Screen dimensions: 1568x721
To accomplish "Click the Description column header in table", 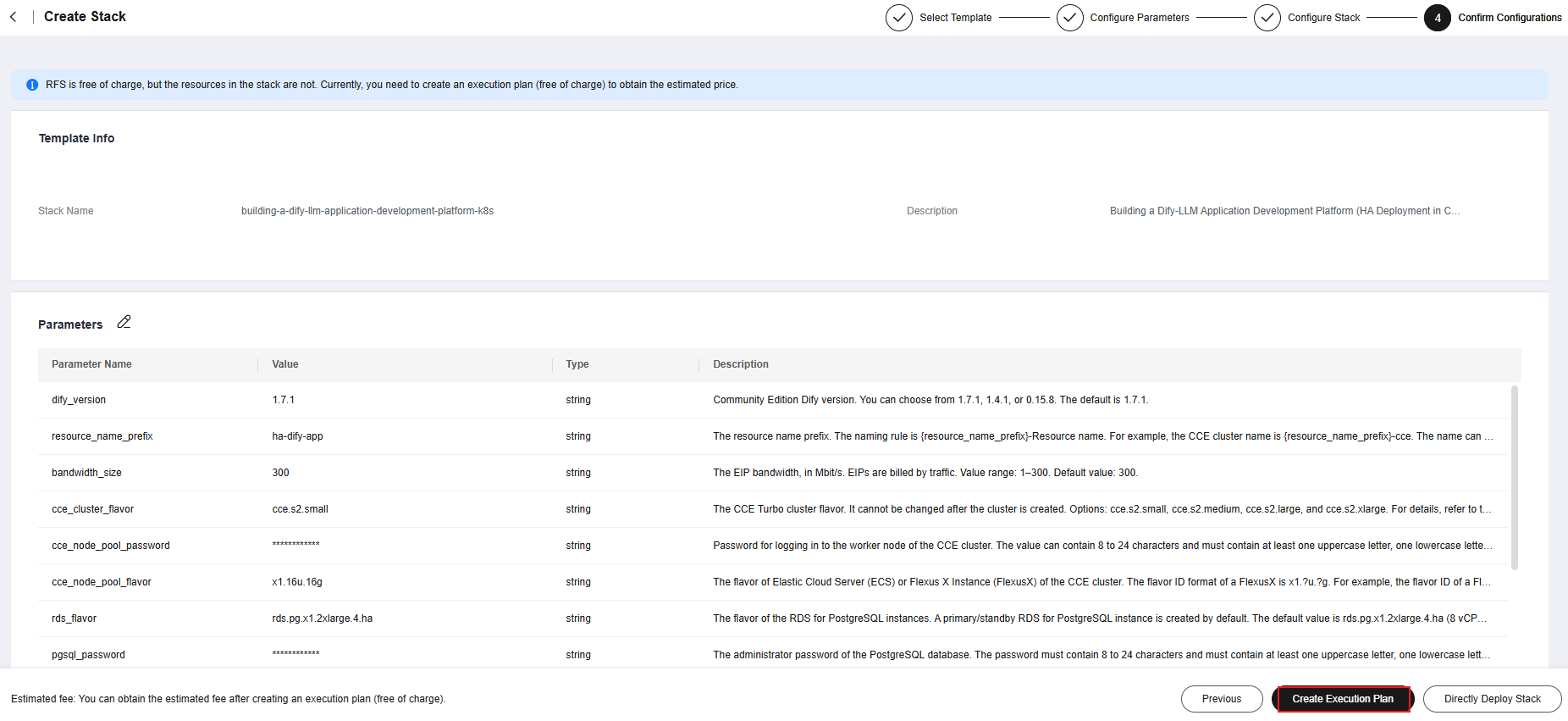I will (741, 364).
